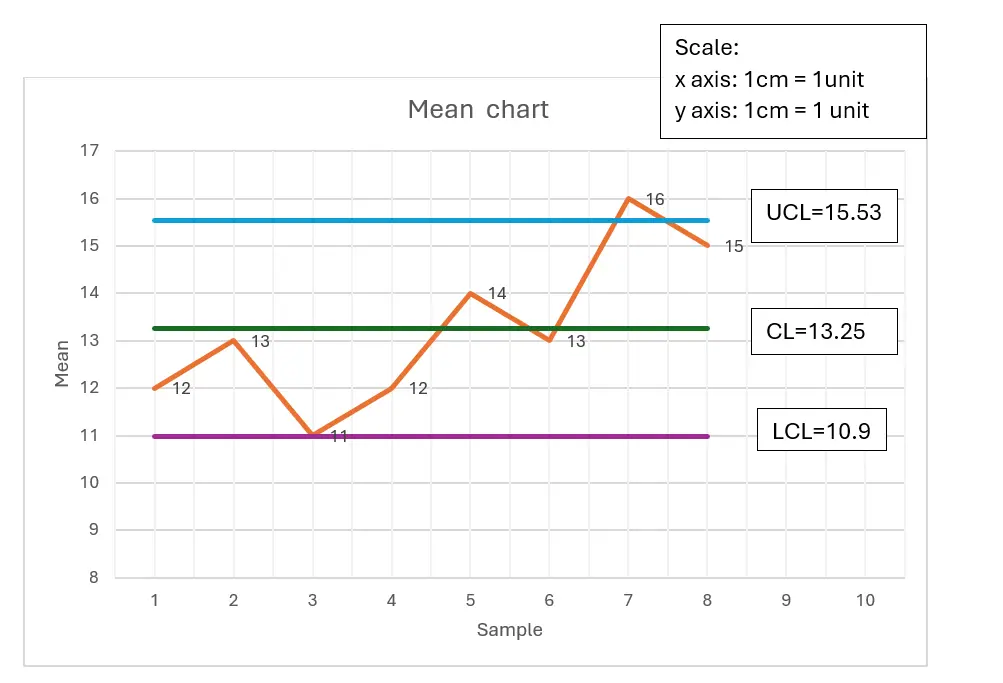
Task: Click the Scale text box
Action: pyautogui.click(x=792, y=80)
